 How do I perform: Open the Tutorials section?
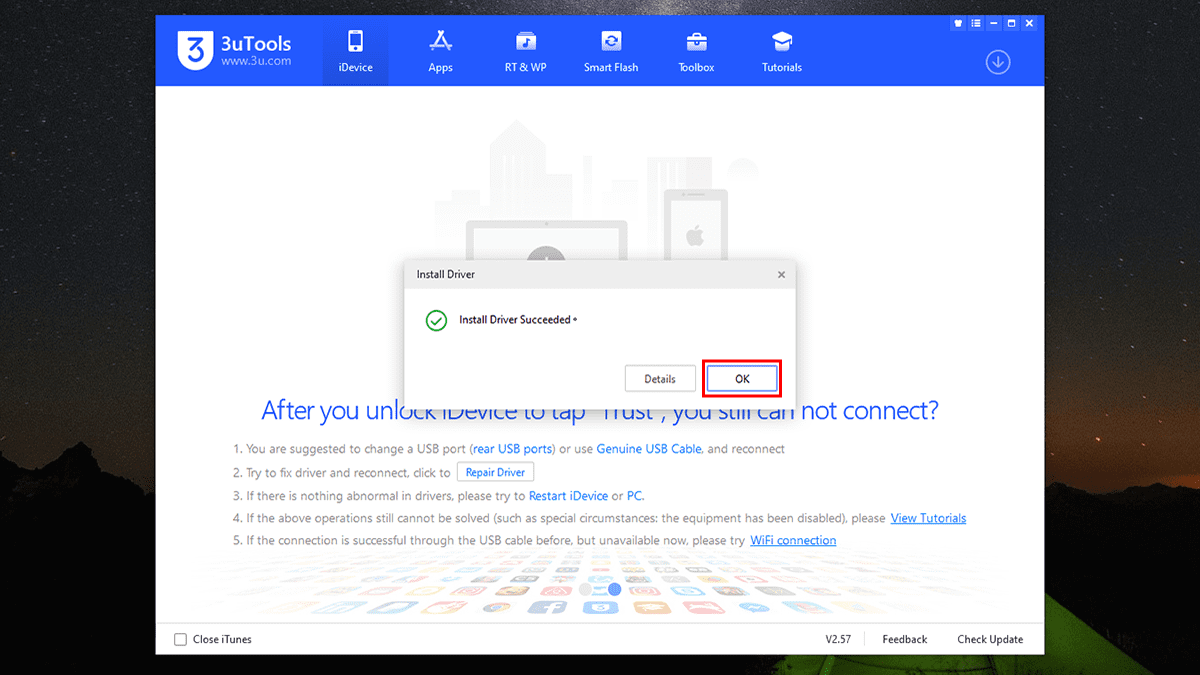pos(781,50)
